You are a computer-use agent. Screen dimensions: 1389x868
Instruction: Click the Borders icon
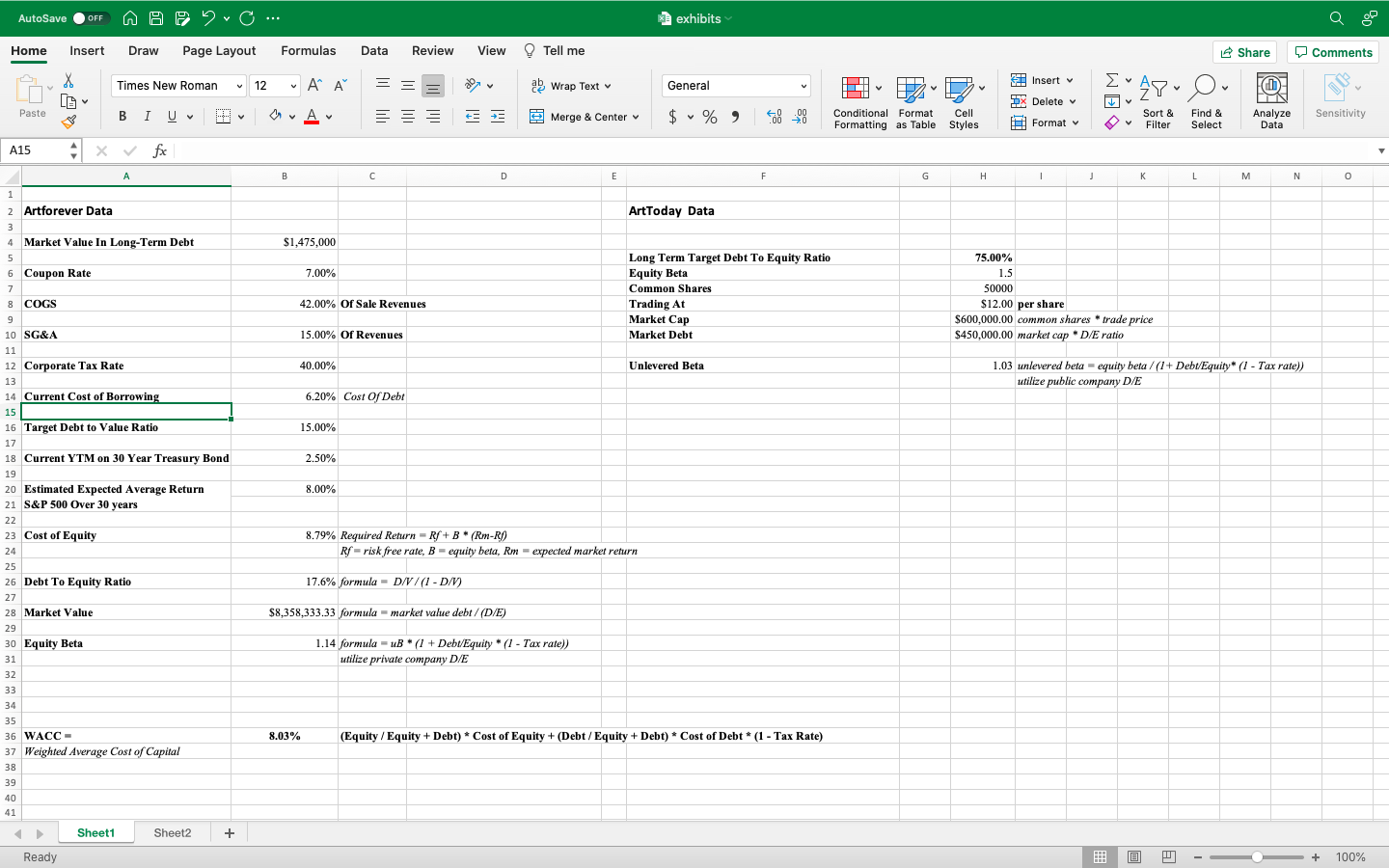[223, 117]
